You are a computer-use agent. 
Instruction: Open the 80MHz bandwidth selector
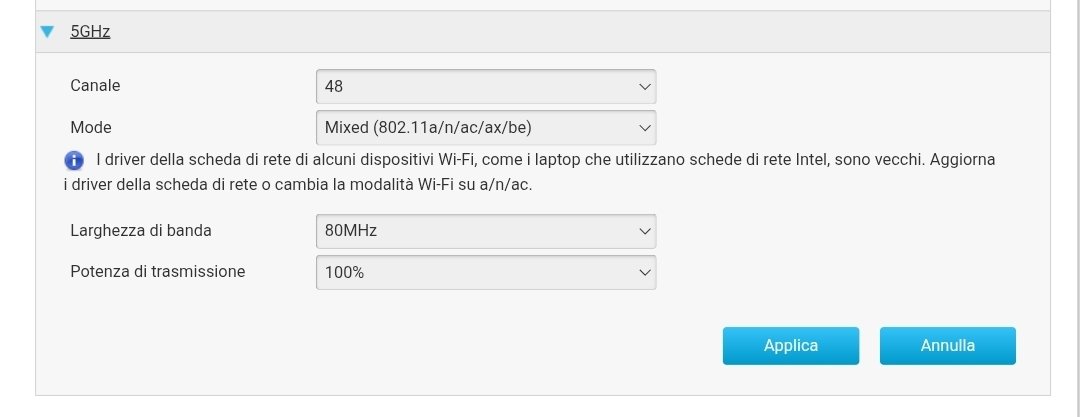click(485, 231)
